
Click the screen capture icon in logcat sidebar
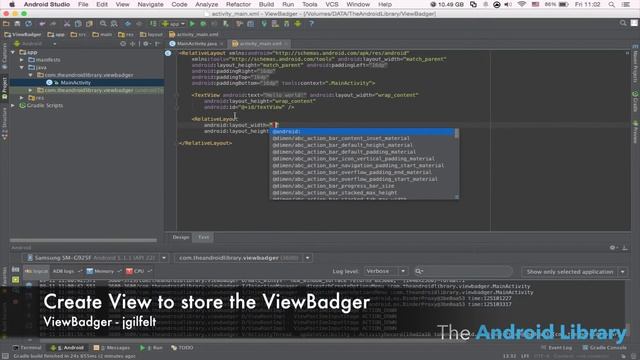(16, 269)
